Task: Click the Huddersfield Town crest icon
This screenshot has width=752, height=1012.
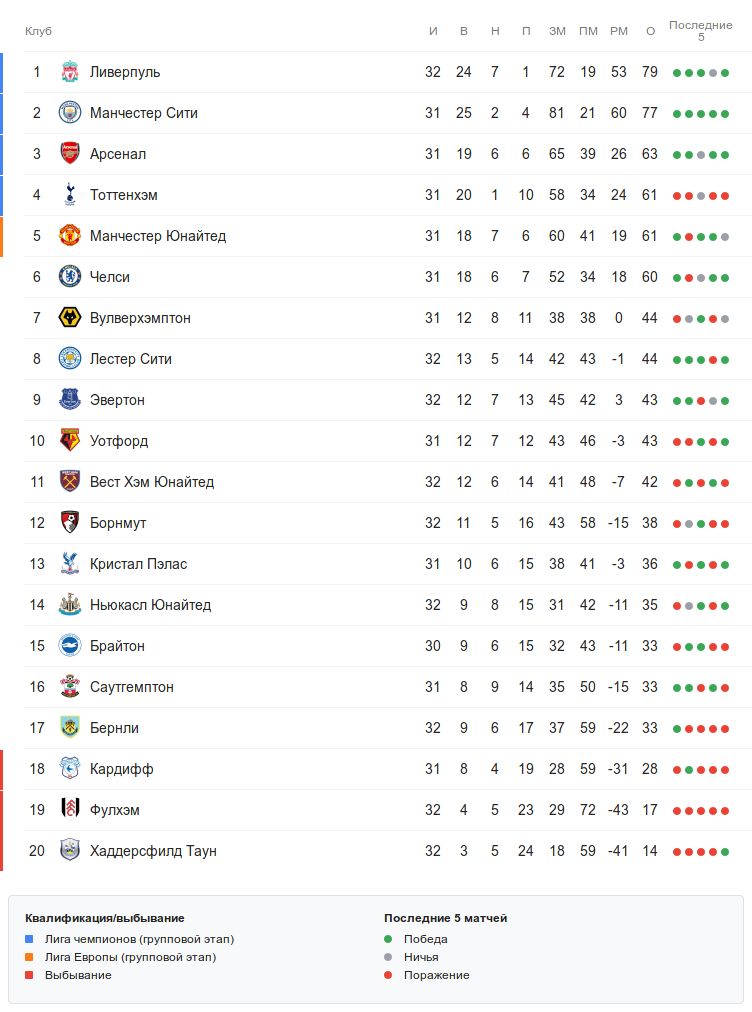Action: click(x=69, y=851)
